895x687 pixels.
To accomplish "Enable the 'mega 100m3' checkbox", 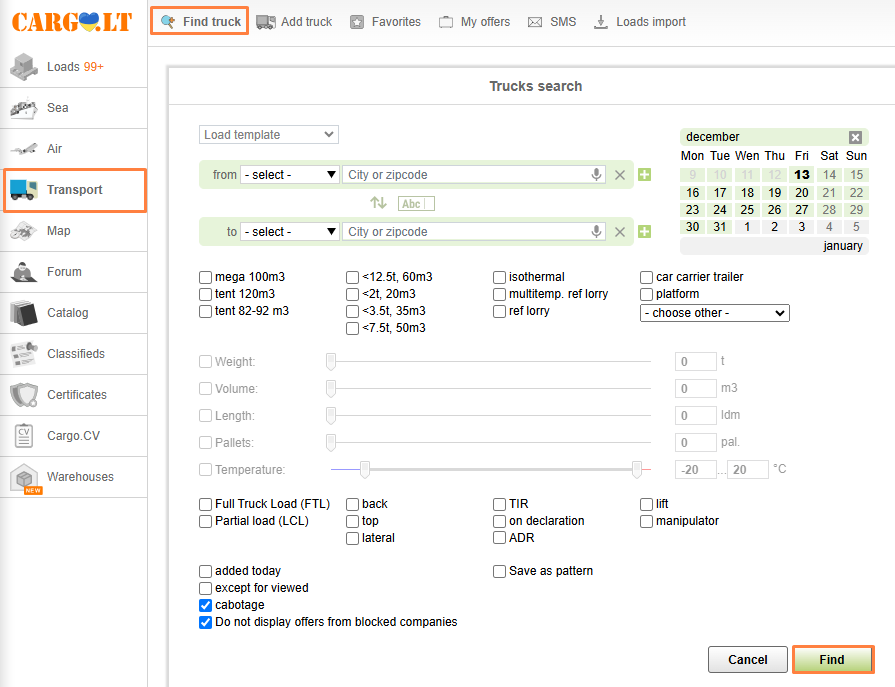I will click(206, 277).
